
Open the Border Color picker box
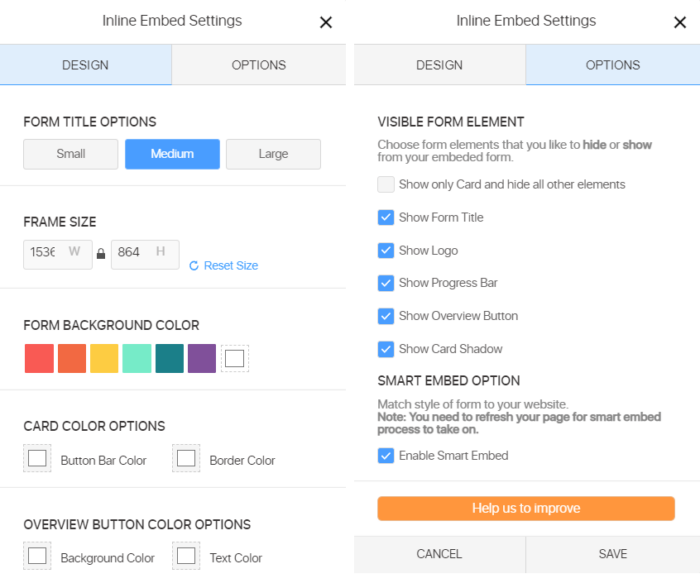coord(187,459)
